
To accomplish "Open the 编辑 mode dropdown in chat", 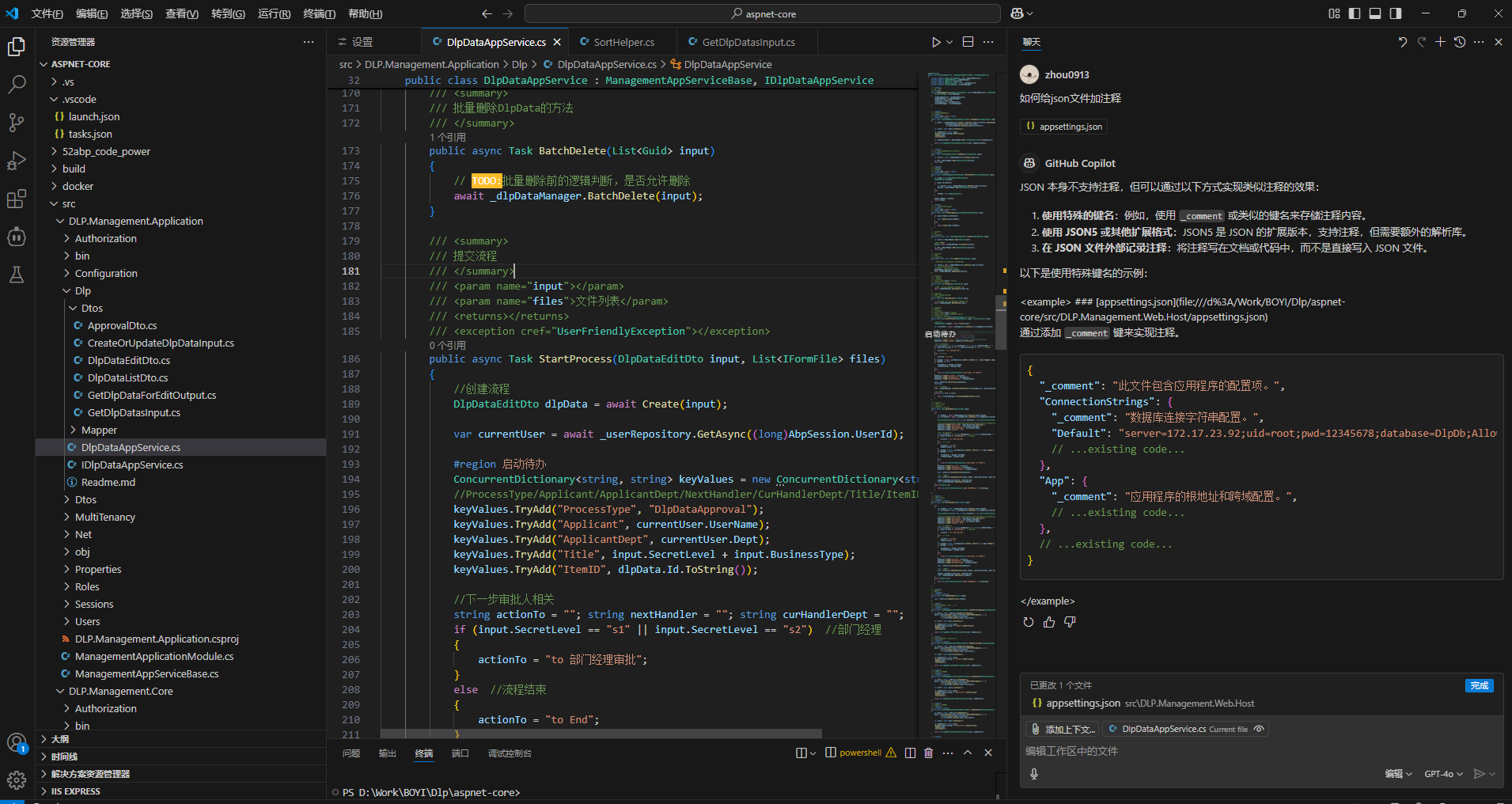I will tap(1398, 774).
